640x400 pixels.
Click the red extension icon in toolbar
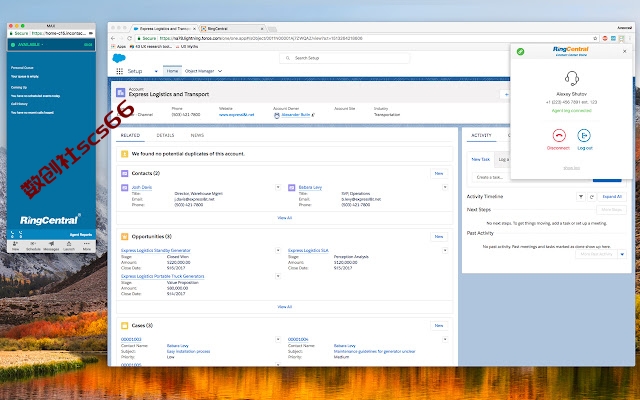pyautogui.click(x=605, y=38)
